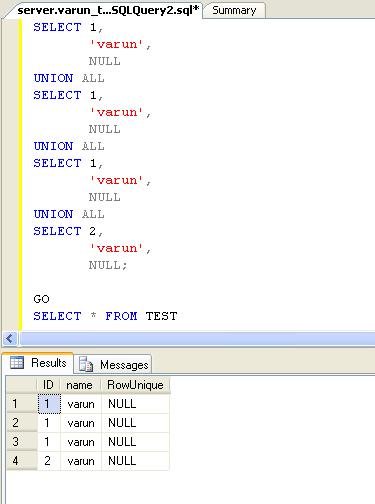This screenshot has width=375, height=504.
Task: Click the Messages tab icon
Action: click(x=86, y=364)
